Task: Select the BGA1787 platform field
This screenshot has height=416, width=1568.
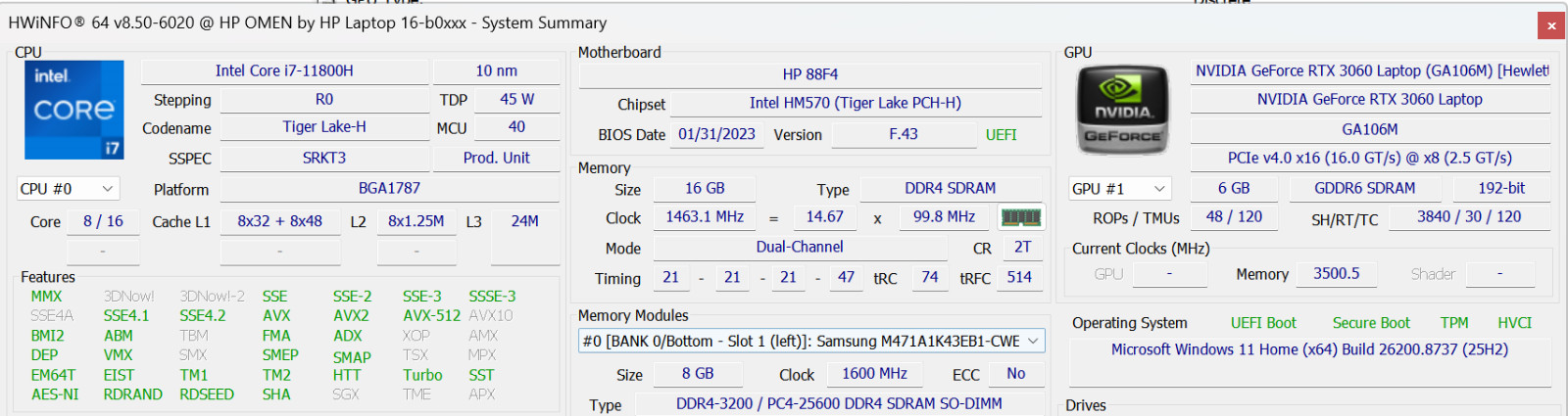Action: click(x=389, y=188)
